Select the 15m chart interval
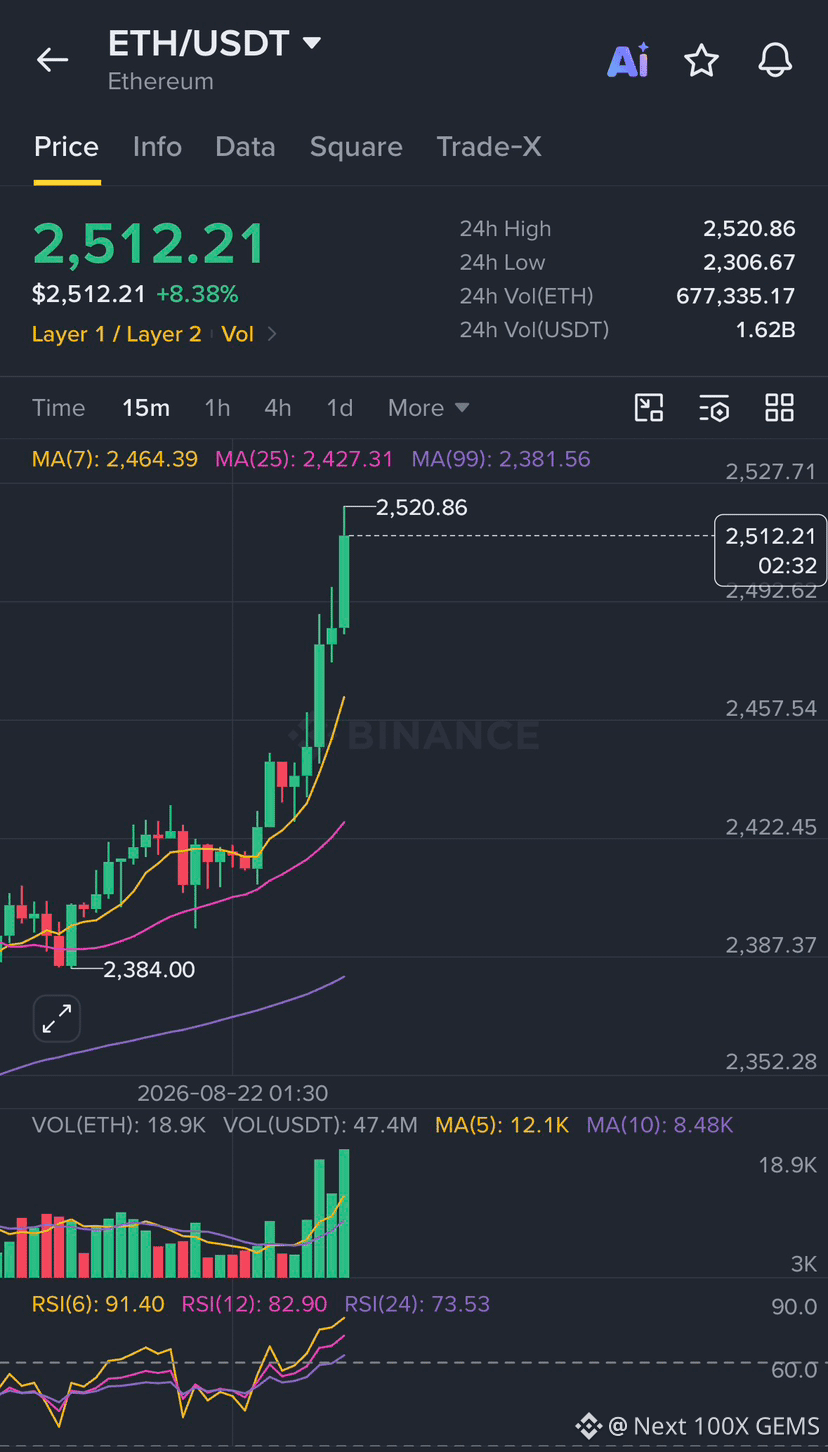828x1452 pixels. click(146, 408)
